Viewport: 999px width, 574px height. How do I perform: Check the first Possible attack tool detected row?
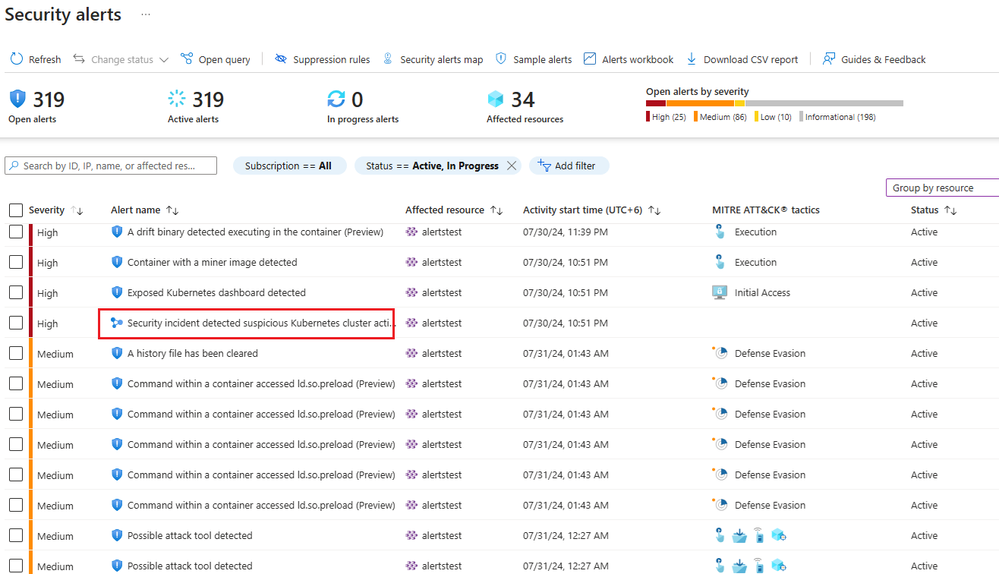pyautogui.click(x=16, y=535)
